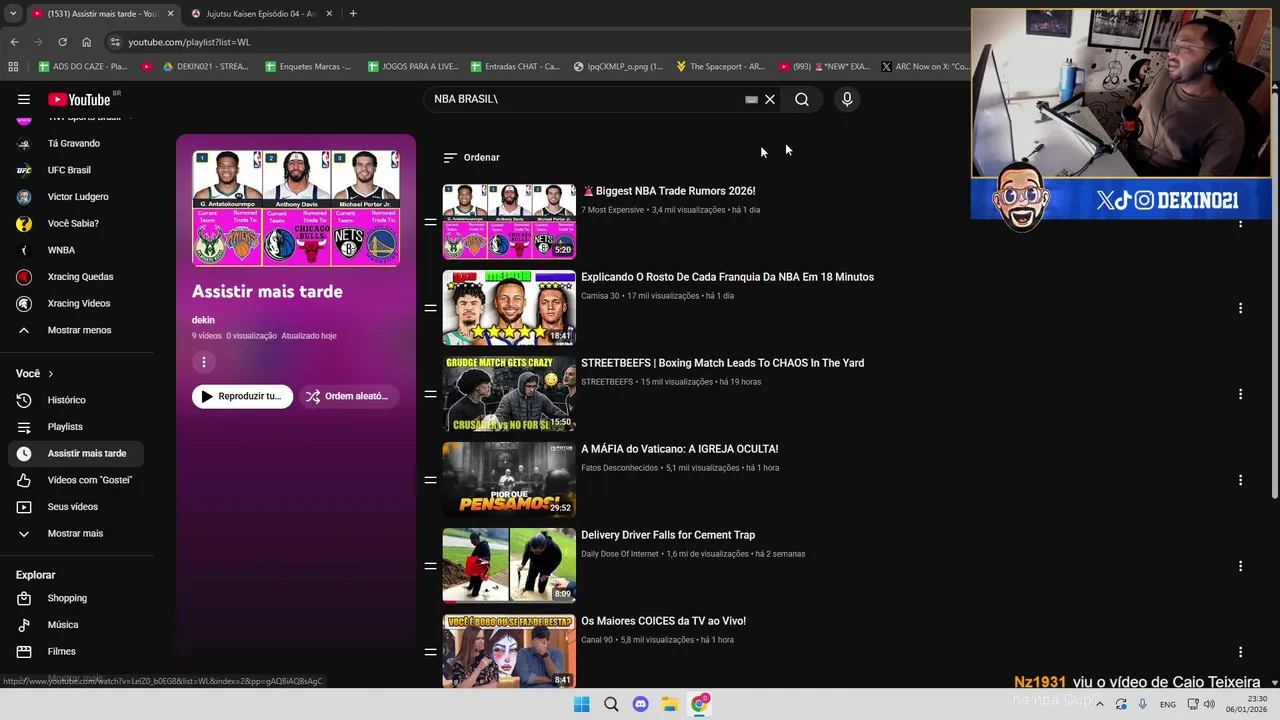This screenshot has width=1280, height=720.
Task: Open the Ordenar sort menu
Action: tap(471, 157)
